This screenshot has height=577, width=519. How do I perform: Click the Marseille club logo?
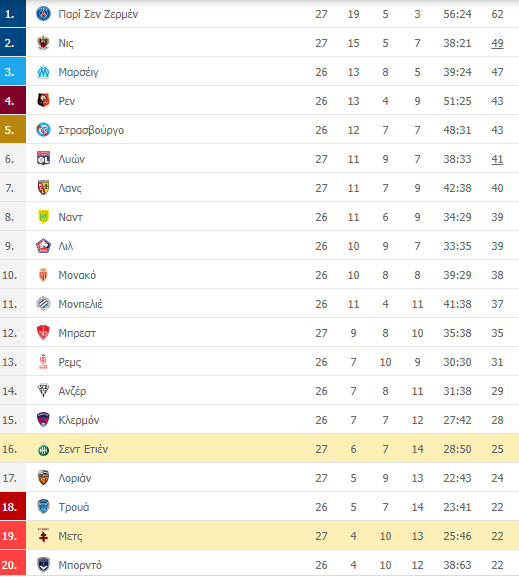click(43, 72)
